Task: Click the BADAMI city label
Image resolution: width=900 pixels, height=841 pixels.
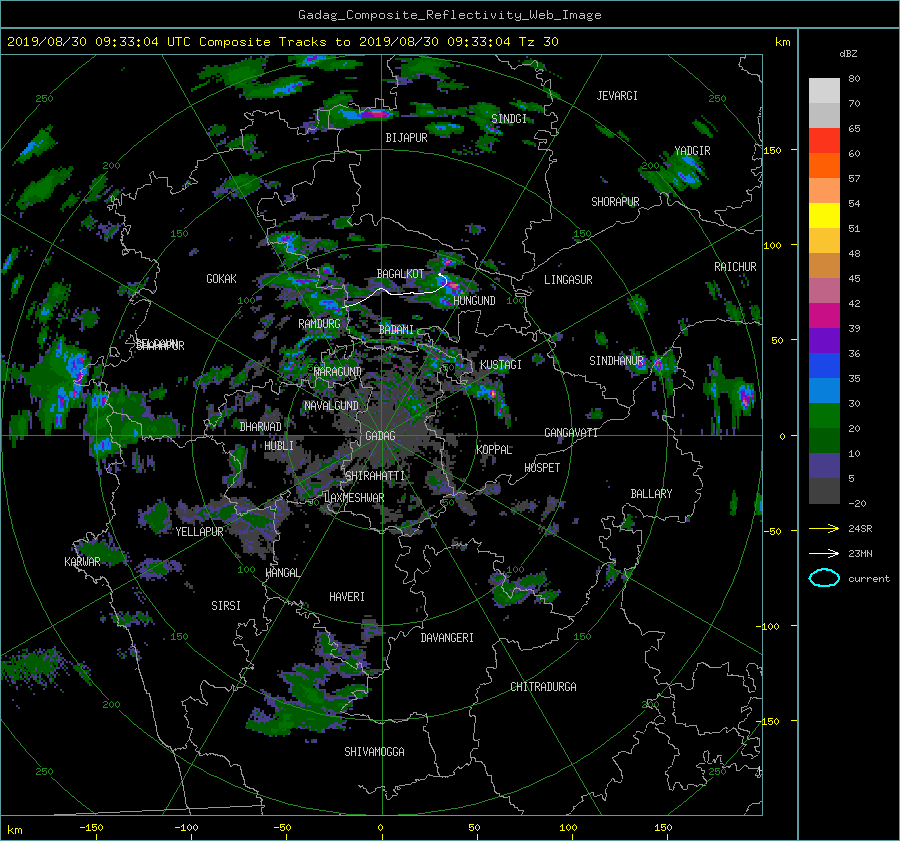Action: click(396, 330)
